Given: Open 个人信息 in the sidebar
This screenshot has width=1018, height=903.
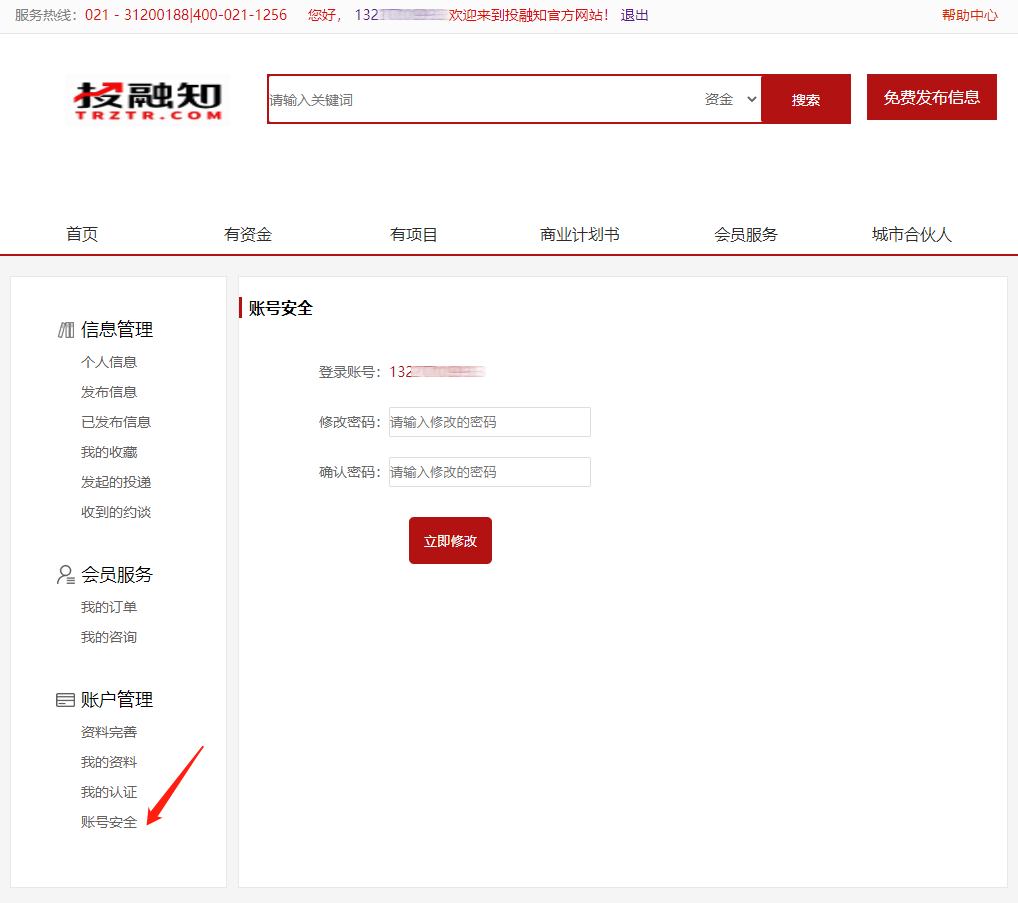Looking at the screenshot, I should point(108,361).
